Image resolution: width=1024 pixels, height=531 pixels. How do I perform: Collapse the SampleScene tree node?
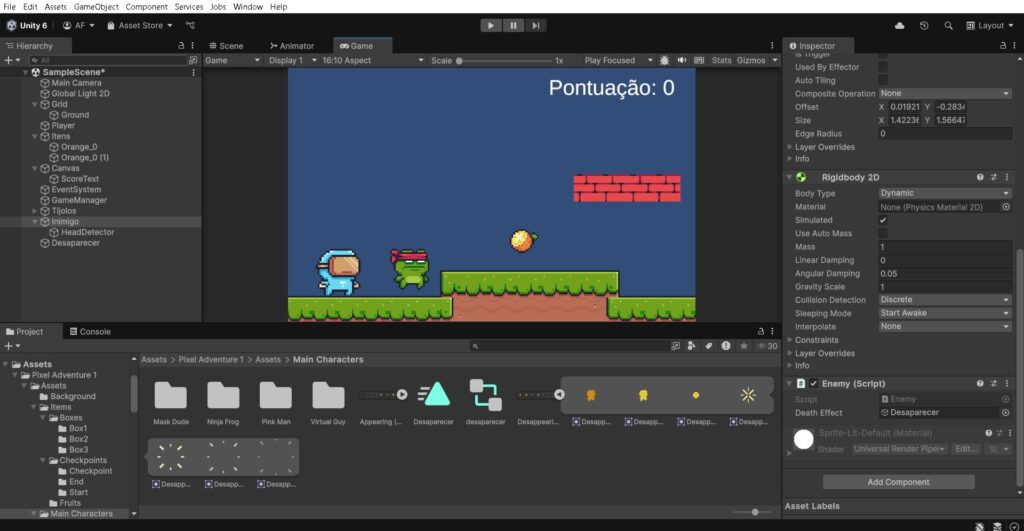[x=25, y=72]
